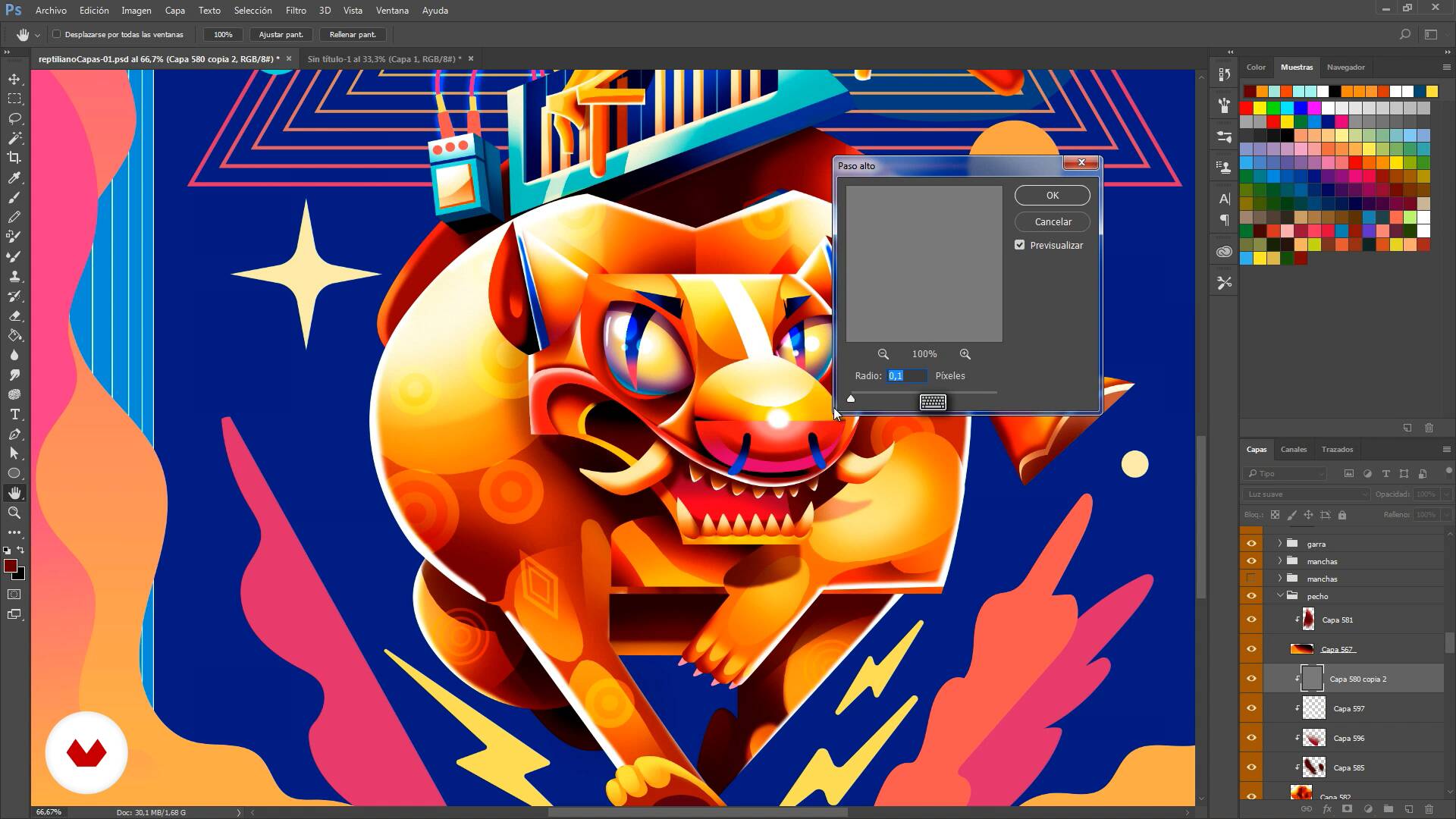This screenshot has width=1456, height=819.
Task: Click the Ajustar pant. button
Action: coord(281,34)
